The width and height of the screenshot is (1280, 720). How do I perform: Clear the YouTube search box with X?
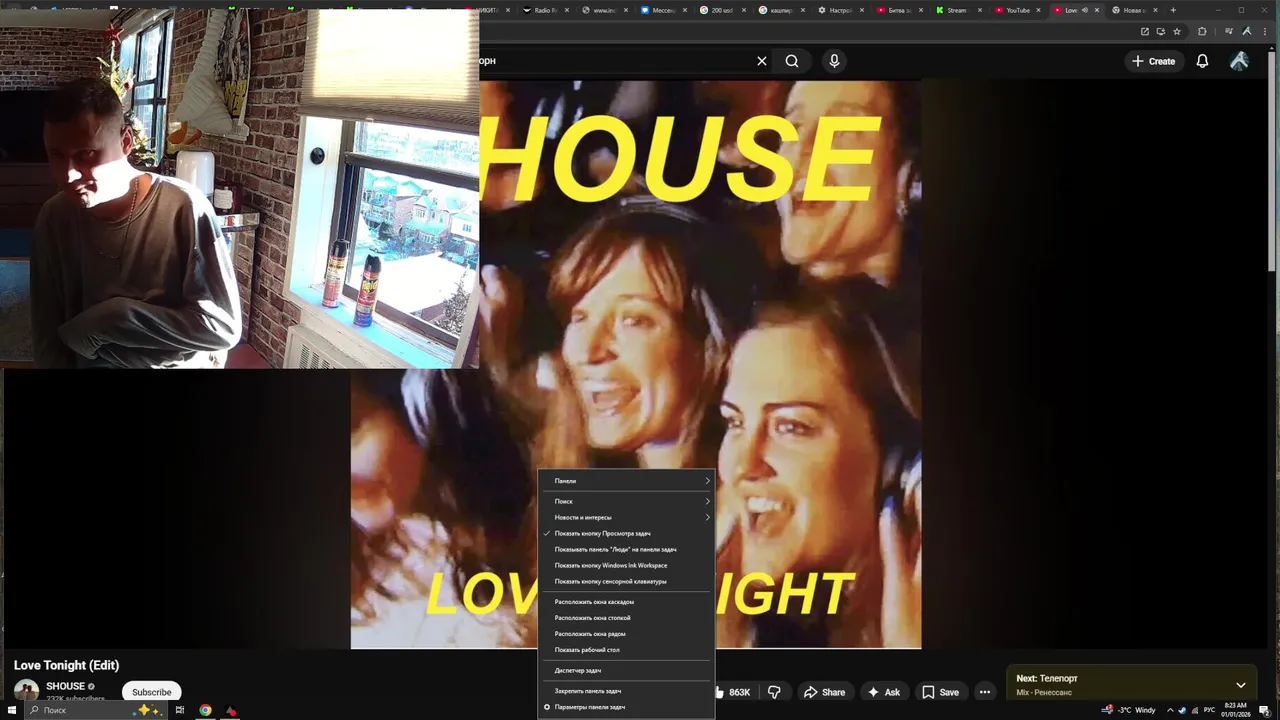tap(761, 61)
